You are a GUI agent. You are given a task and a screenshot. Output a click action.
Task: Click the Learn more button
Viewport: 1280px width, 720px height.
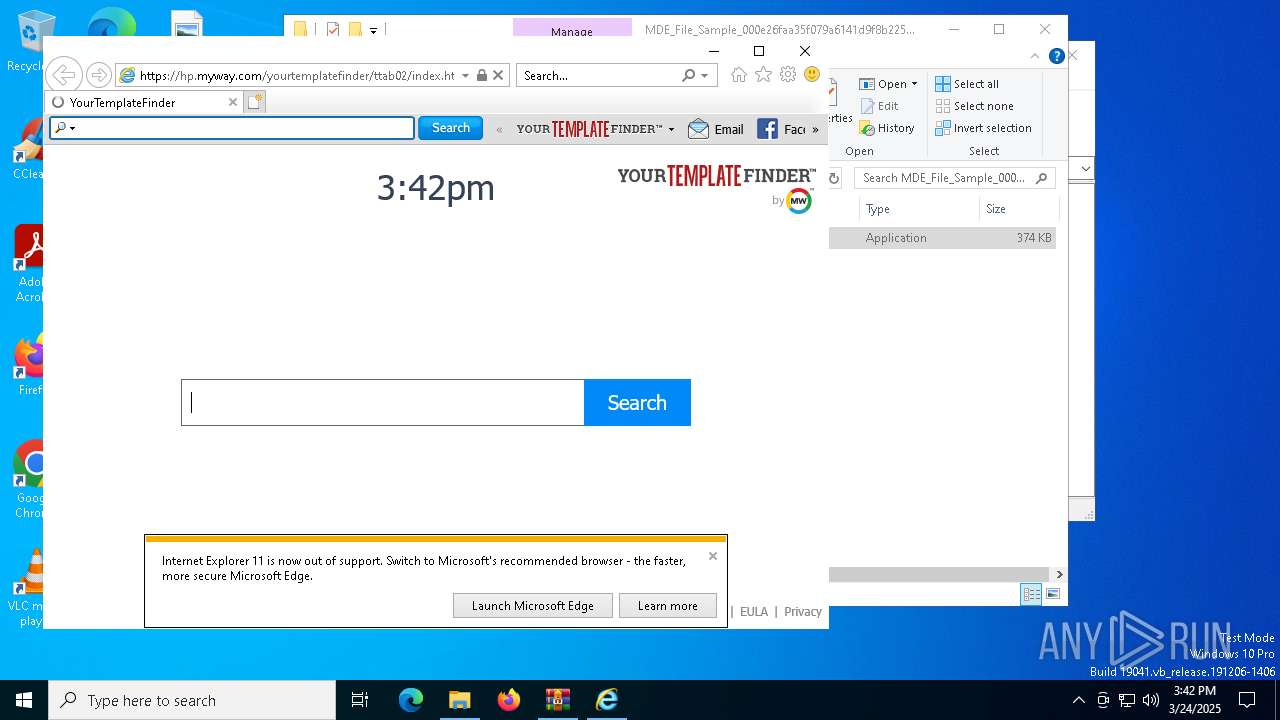(x=668, y=605)
